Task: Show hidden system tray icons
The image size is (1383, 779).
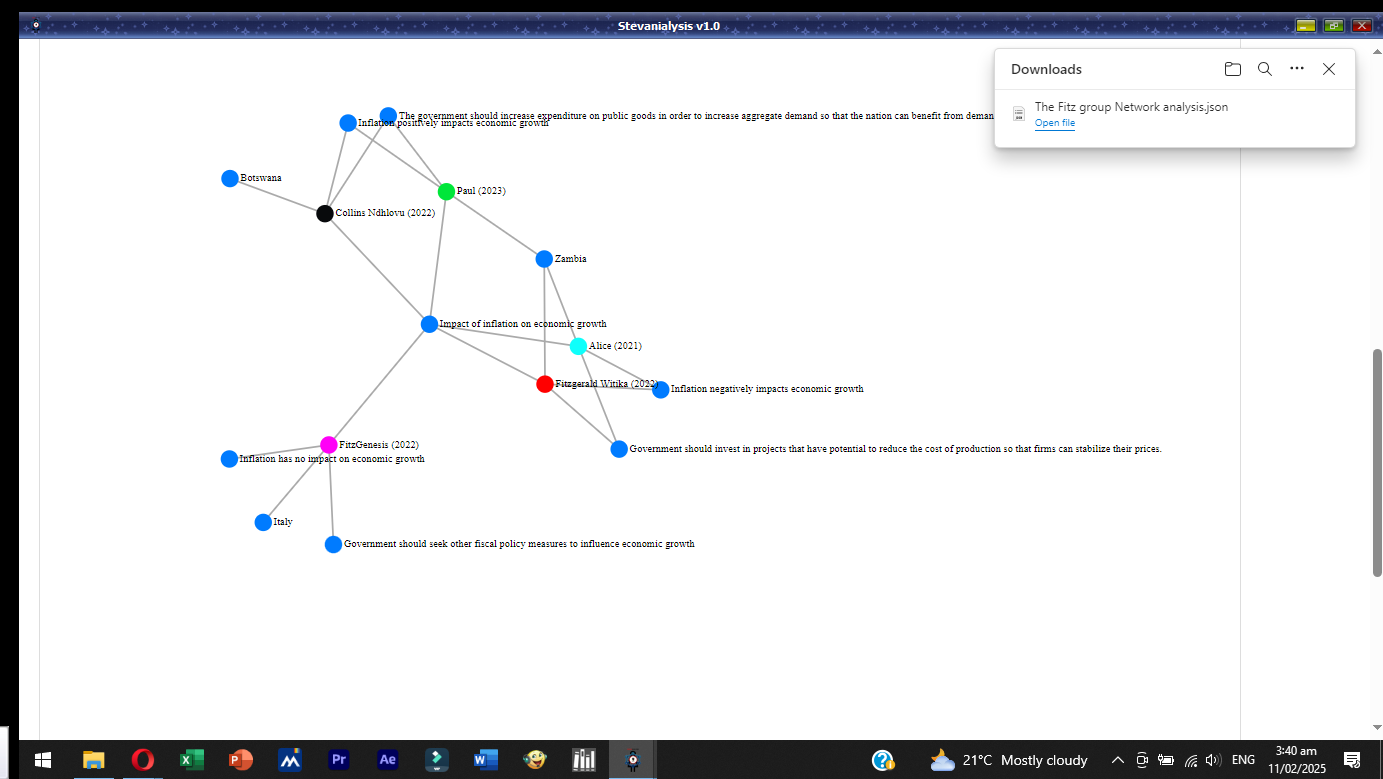Action: point(1118,760)
